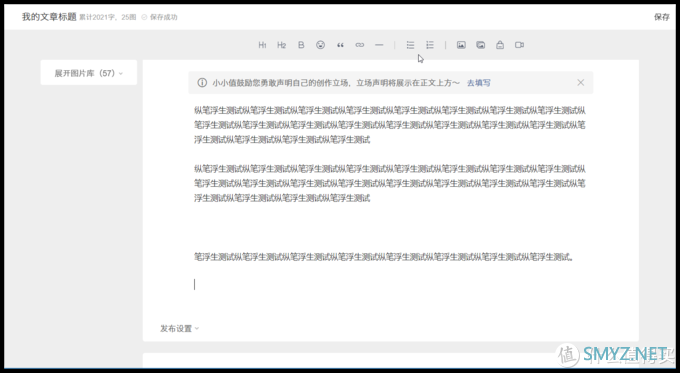This screenshot has height=373, width=680.
Task: Expand the 发布设置 section
Action: pyautogui.click(x=180, y=328)
